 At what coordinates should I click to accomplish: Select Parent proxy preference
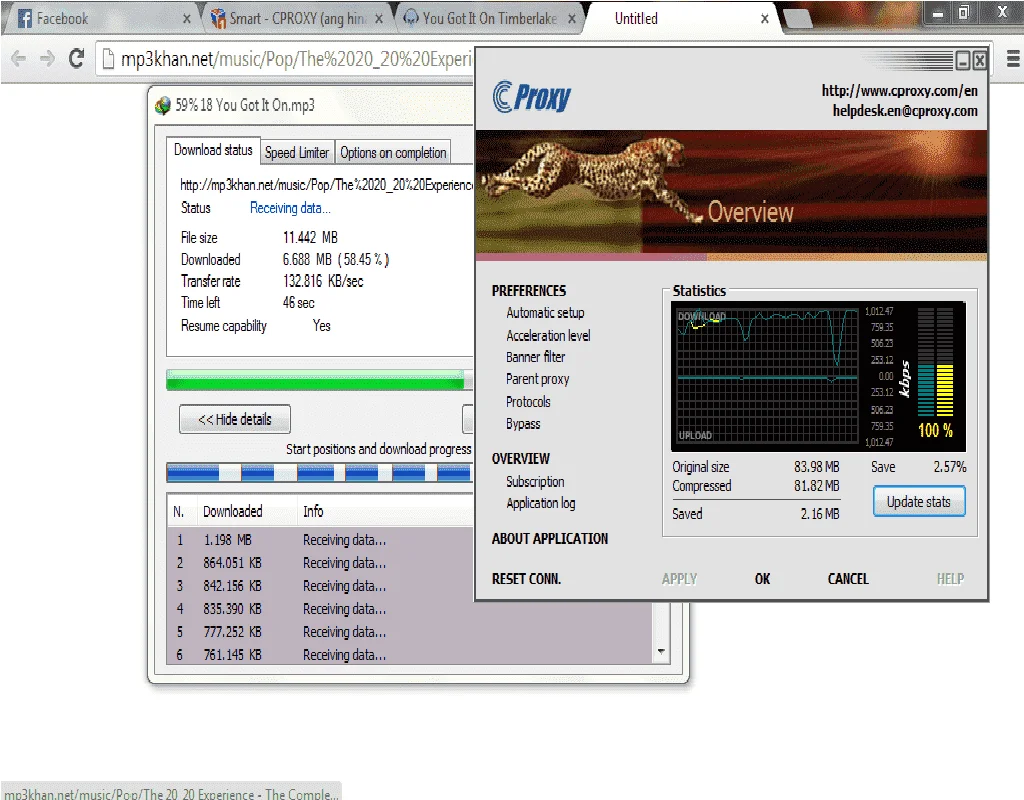click(537, 379)
